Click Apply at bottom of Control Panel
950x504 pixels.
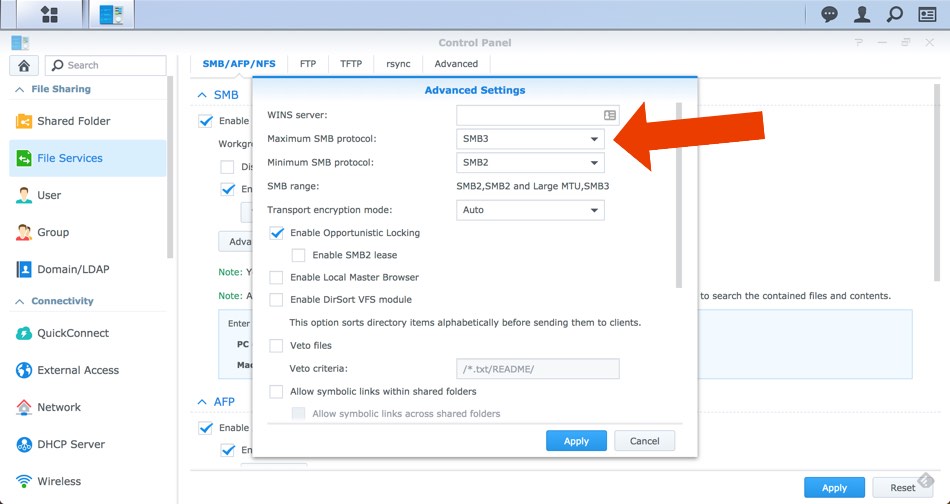[834, 488]
